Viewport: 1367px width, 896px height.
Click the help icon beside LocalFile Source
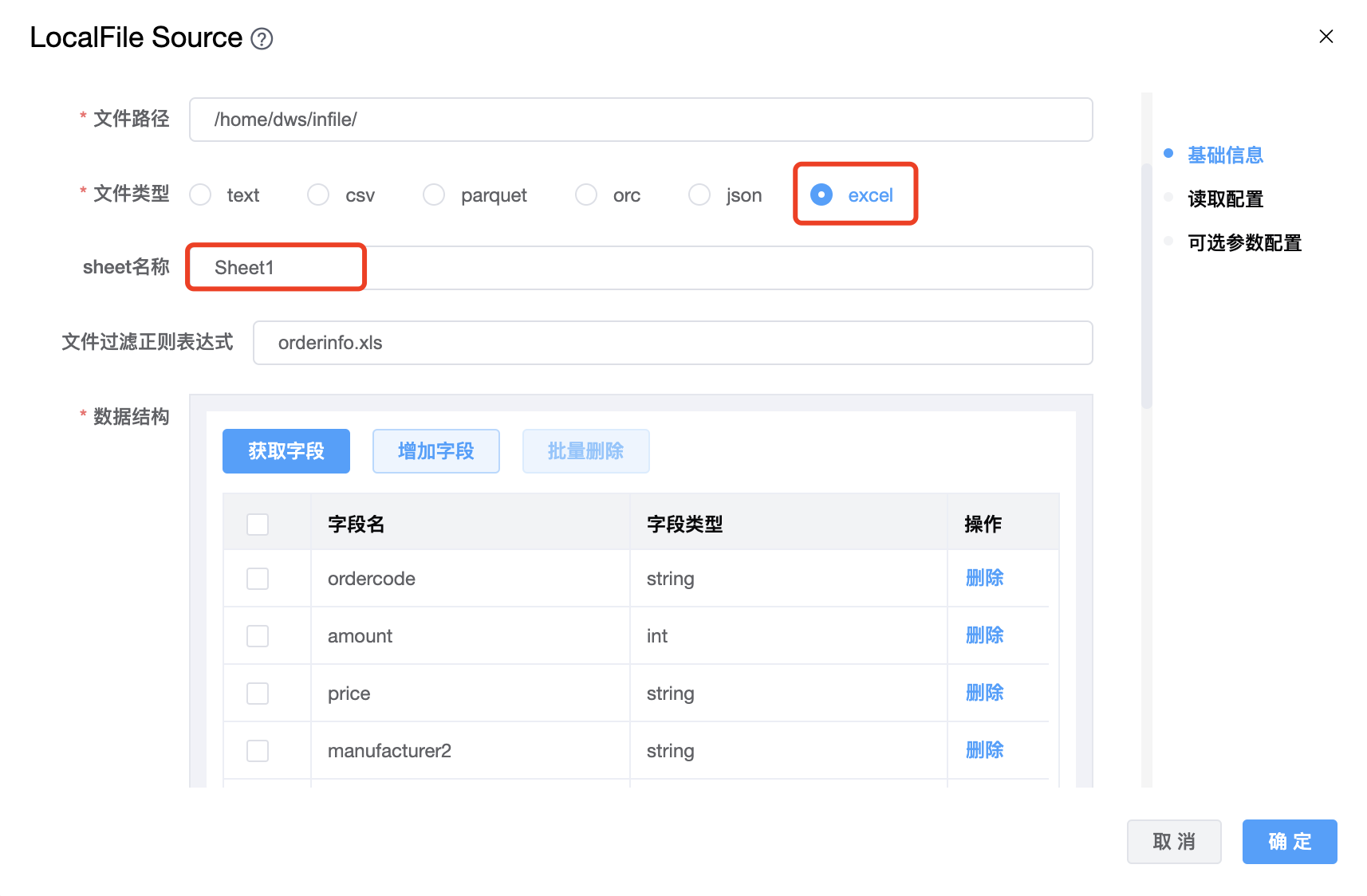click(x=262, y=38)
